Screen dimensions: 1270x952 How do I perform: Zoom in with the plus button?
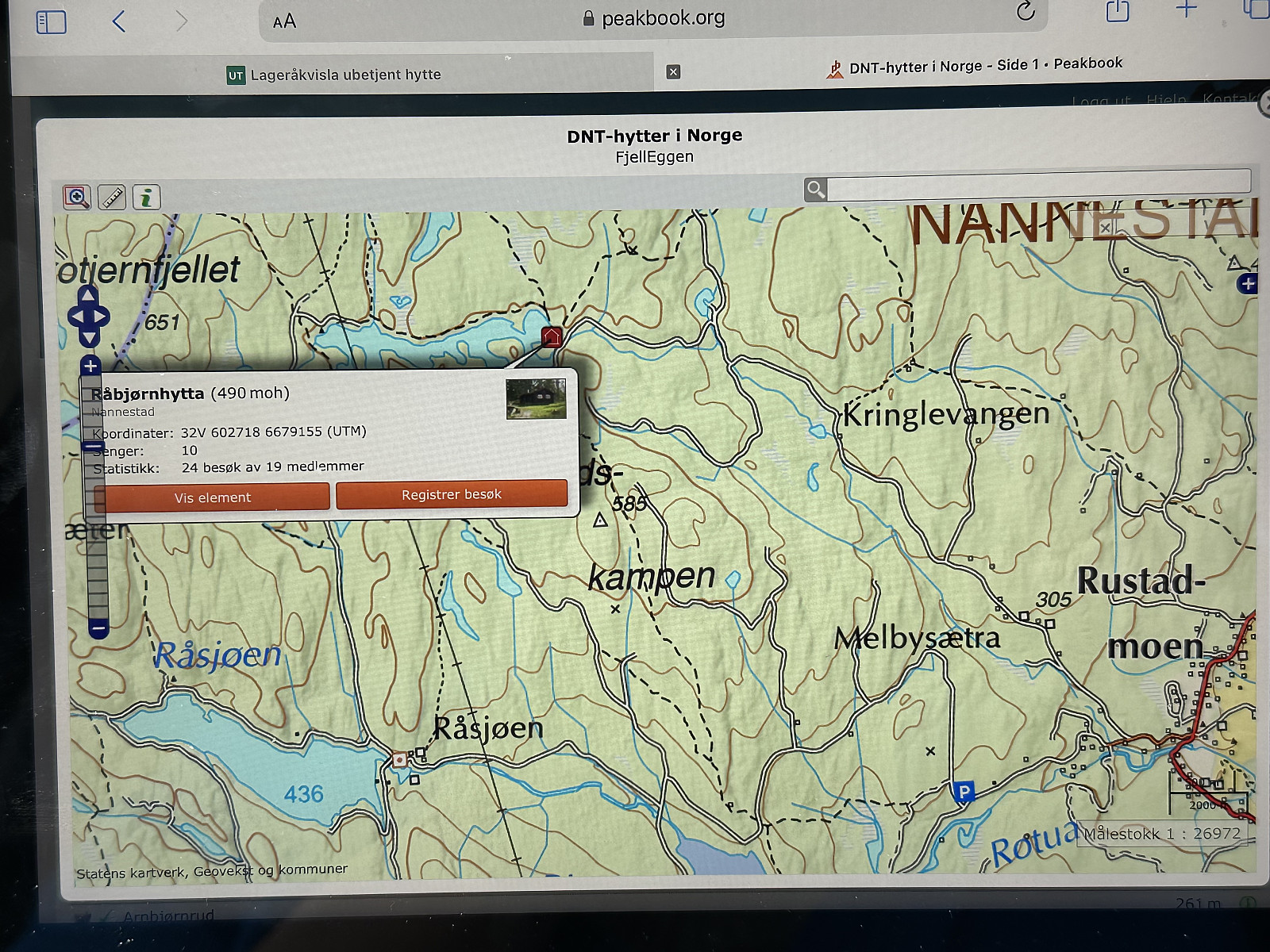point(90,366)
